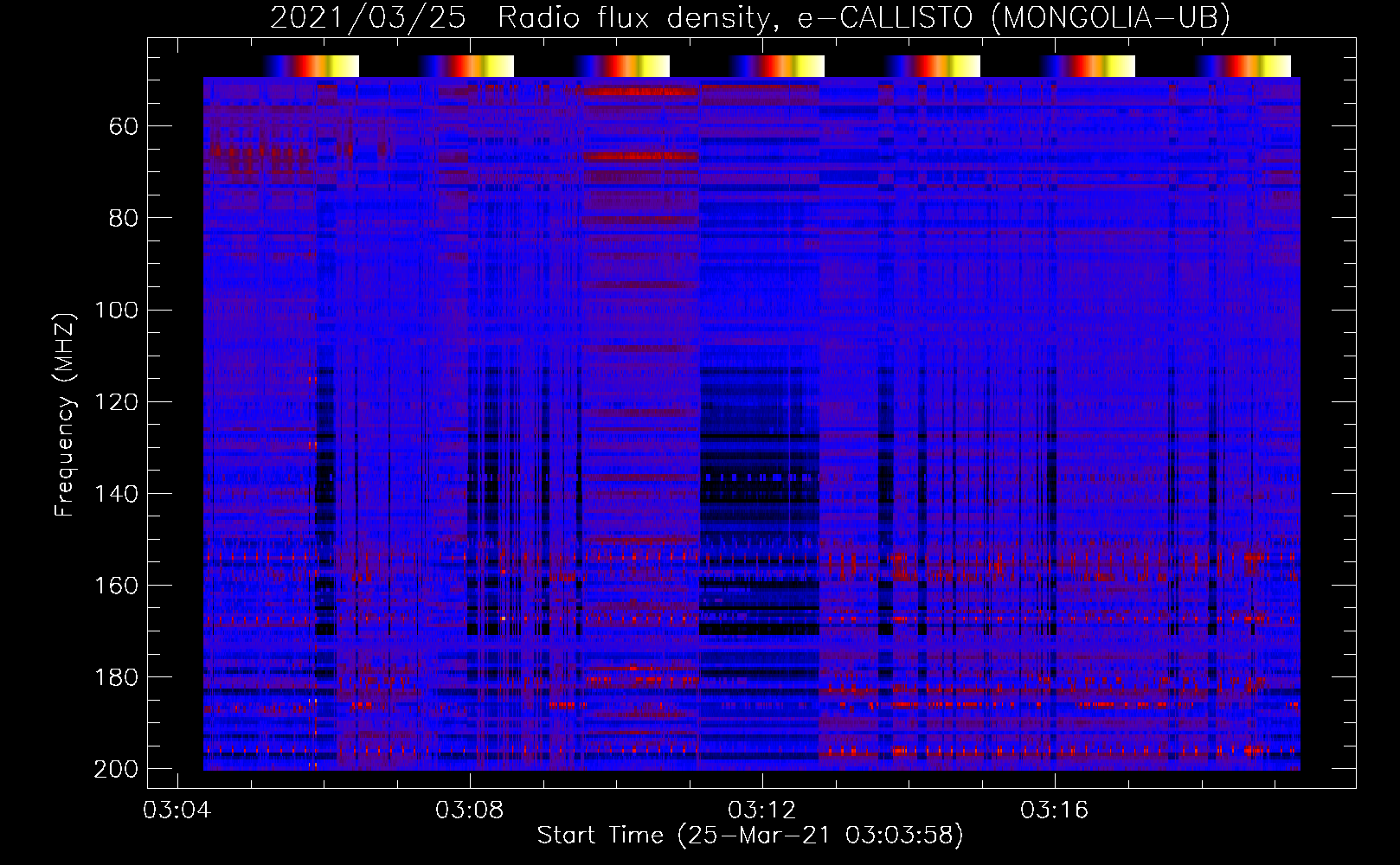Click the 03:16 time tick label
The width and height of the screenshot is (1400, 865).
pyautogui.click(x=1055, y=811)
